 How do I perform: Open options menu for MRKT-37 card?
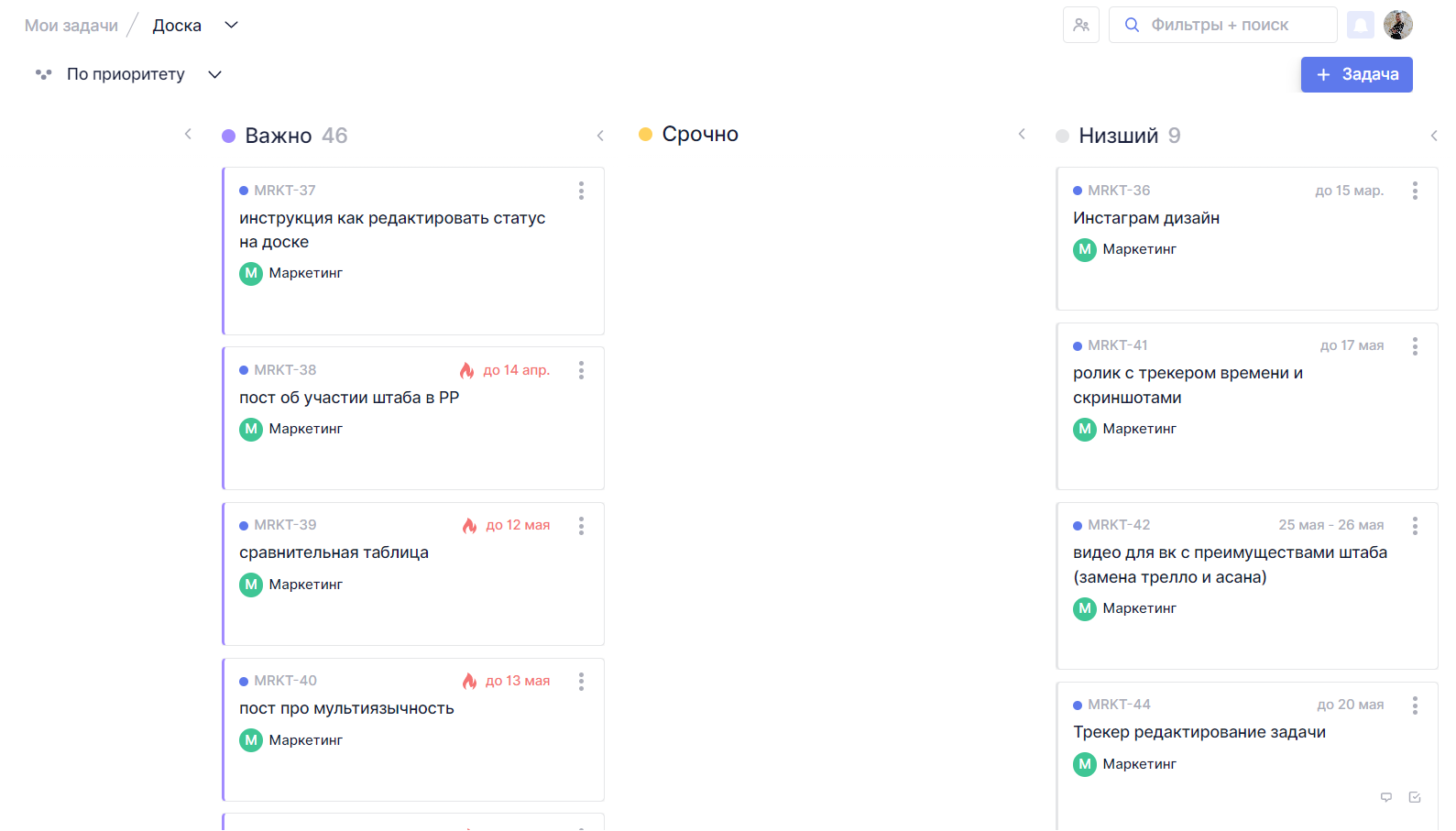[x=581, y=191]
